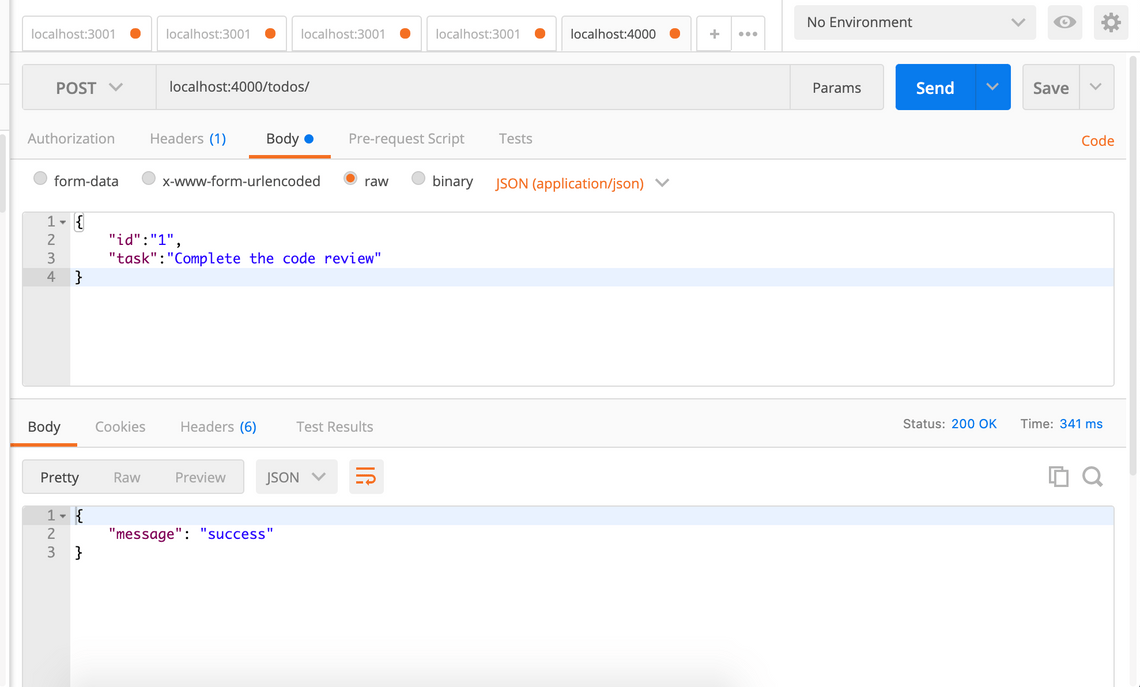This screenshot has width=1140, height=687.
Task: Open the tab options three-dots menu
Action: tap(747, 34)
